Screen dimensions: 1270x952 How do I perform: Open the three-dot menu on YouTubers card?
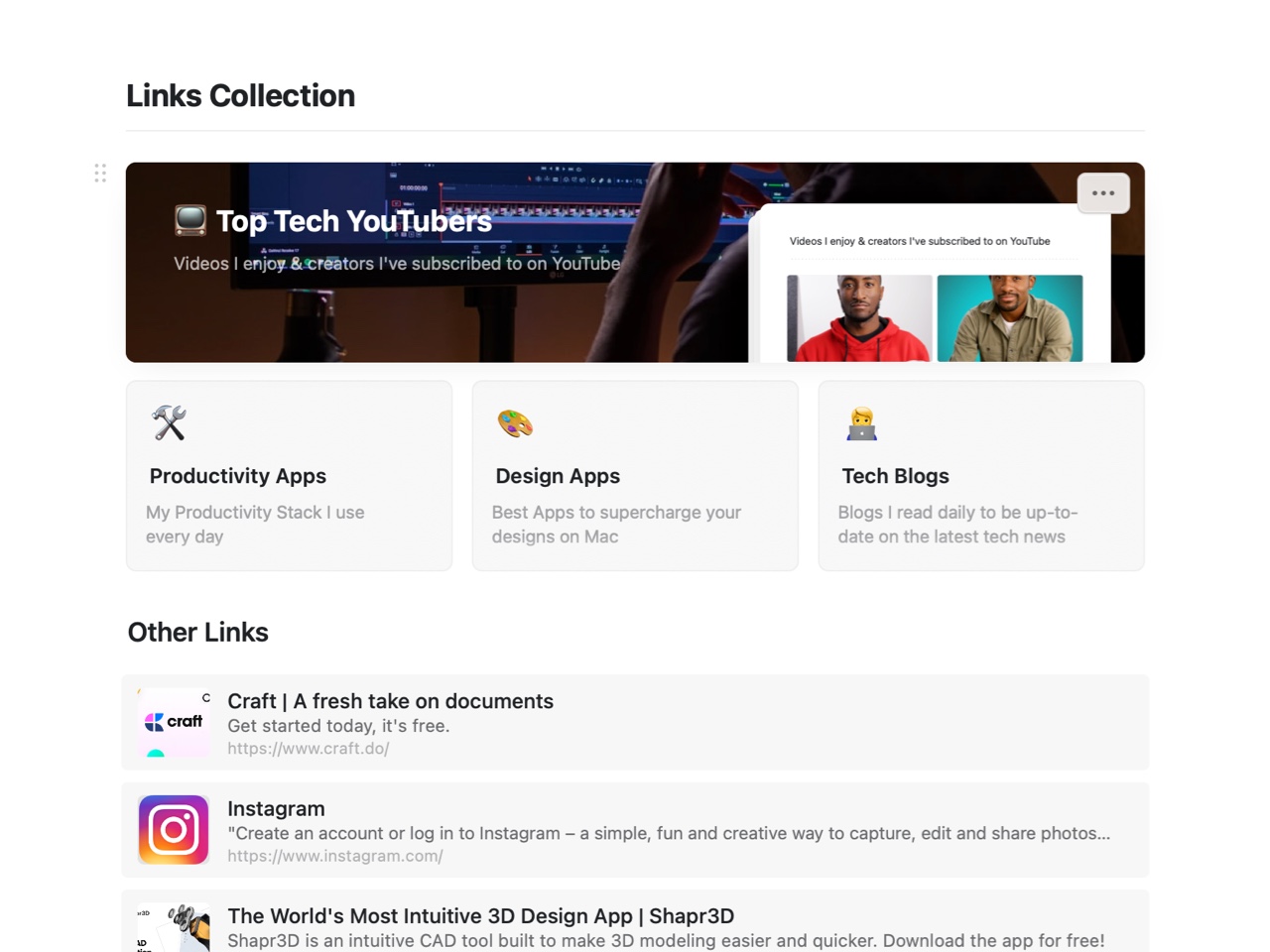point(1103,193)
